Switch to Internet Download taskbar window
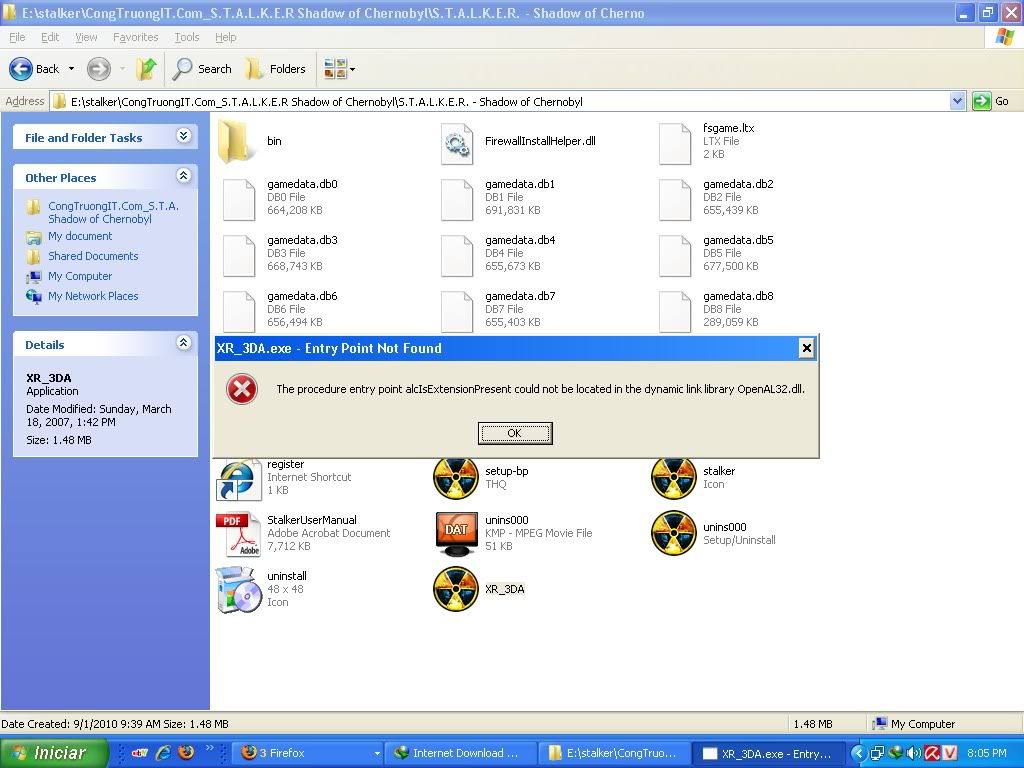Screen dimensions: 1024x768 click(462, 753)
